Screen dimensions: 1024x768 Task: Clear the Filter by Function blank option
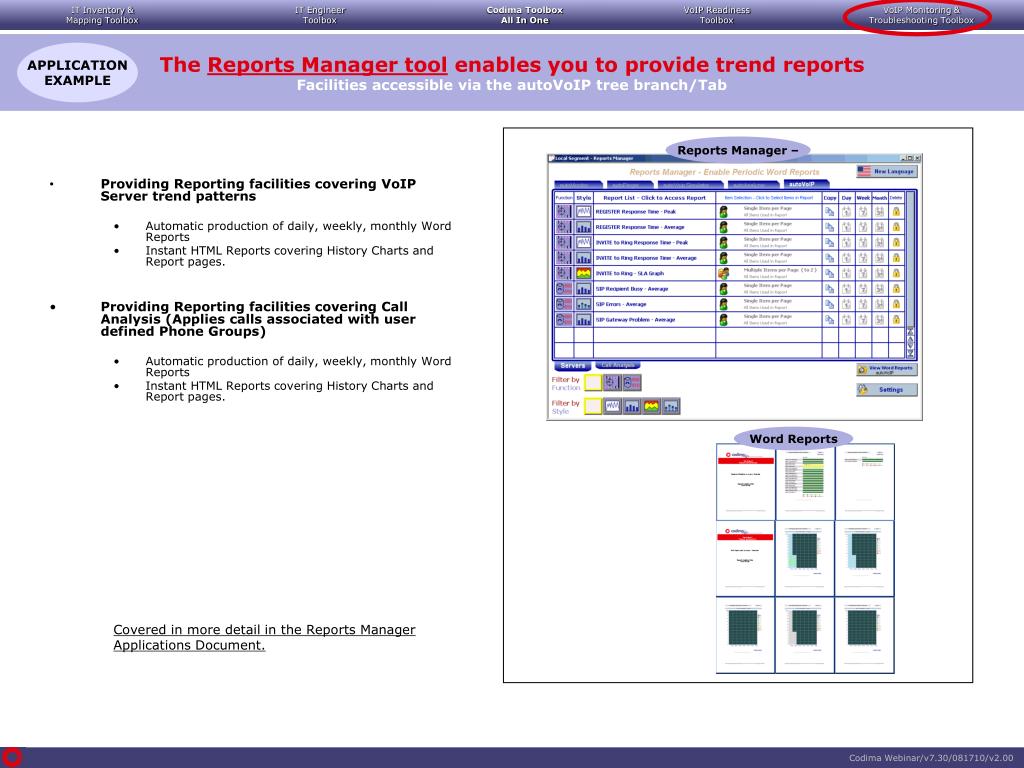tap(592, 383)
